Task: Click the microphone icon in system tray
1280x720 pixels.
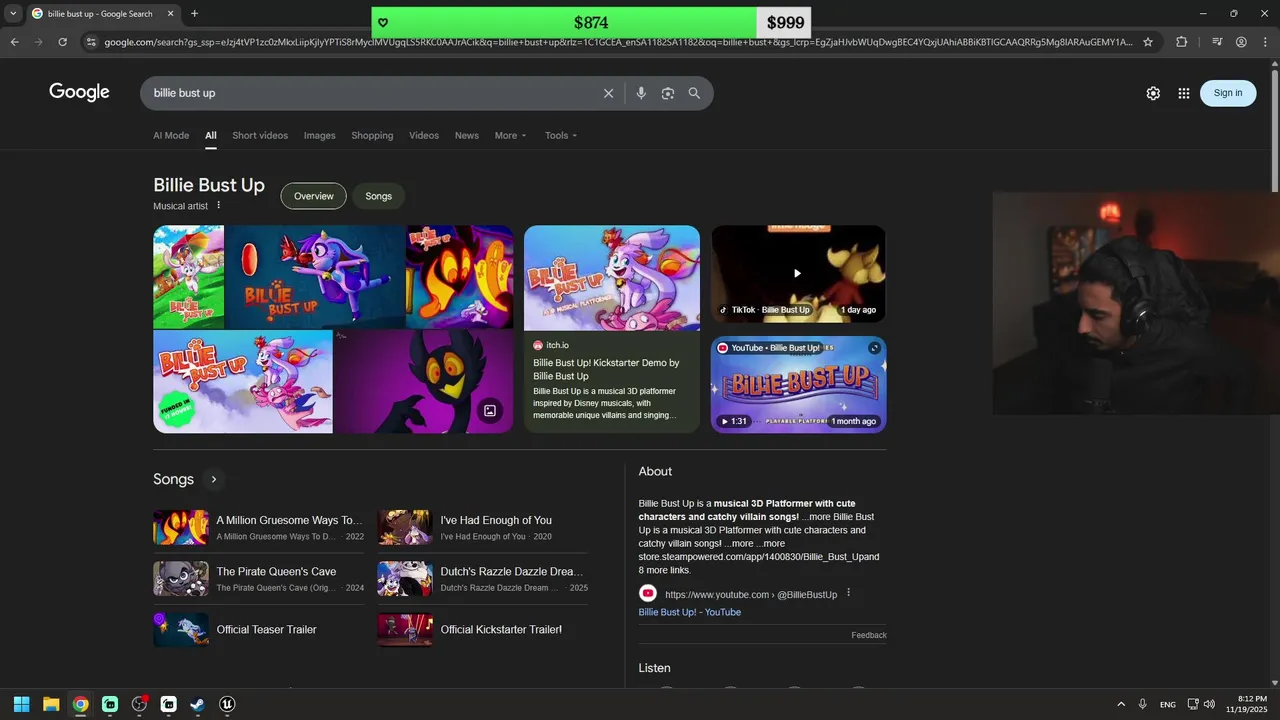Action: click(x=1142, y=704)
